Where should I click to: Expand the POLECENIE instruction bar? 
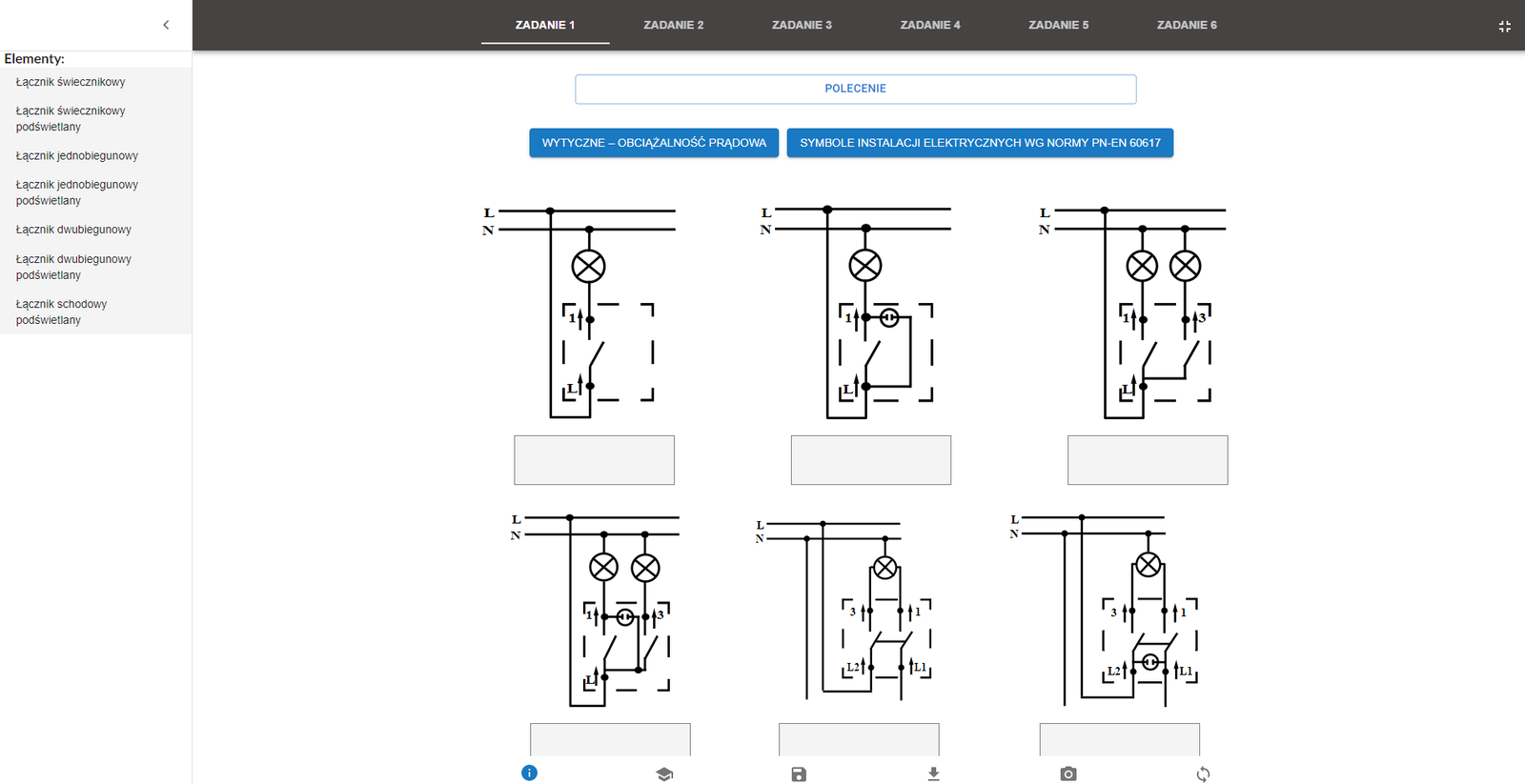pos(855,89)
